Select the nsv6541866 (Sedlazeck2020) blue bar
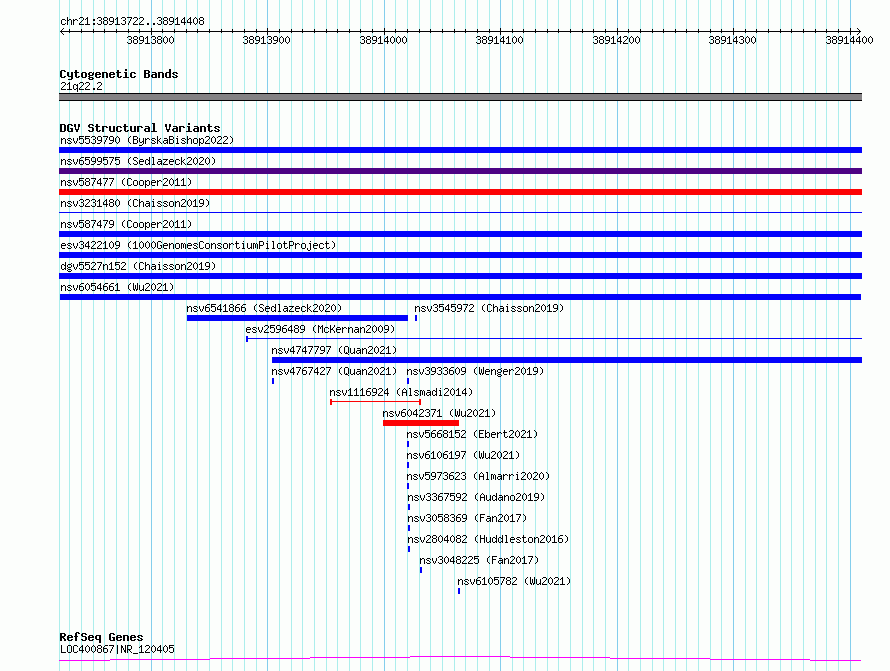Image resolution: width=890 pixels, height=671 pixels. tap(297, 318)
